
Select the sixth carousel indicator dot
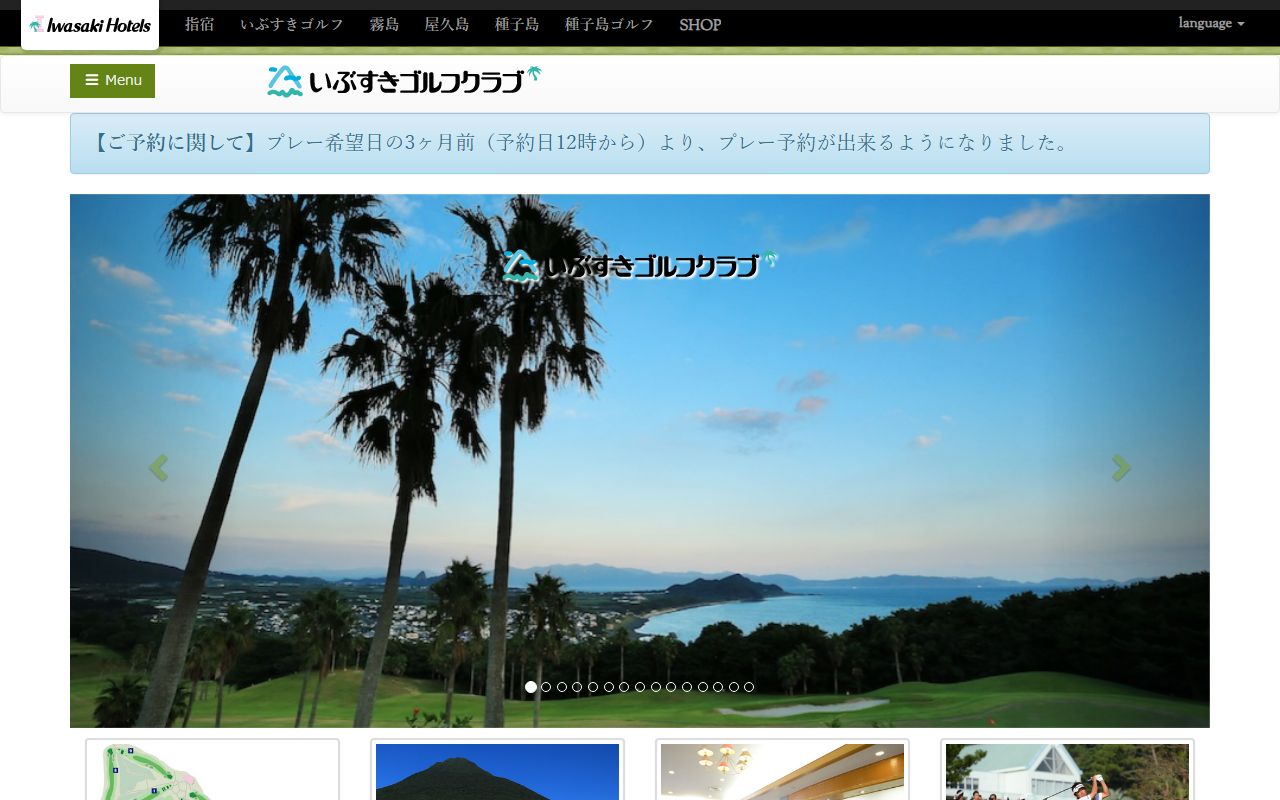pos(609,687)
